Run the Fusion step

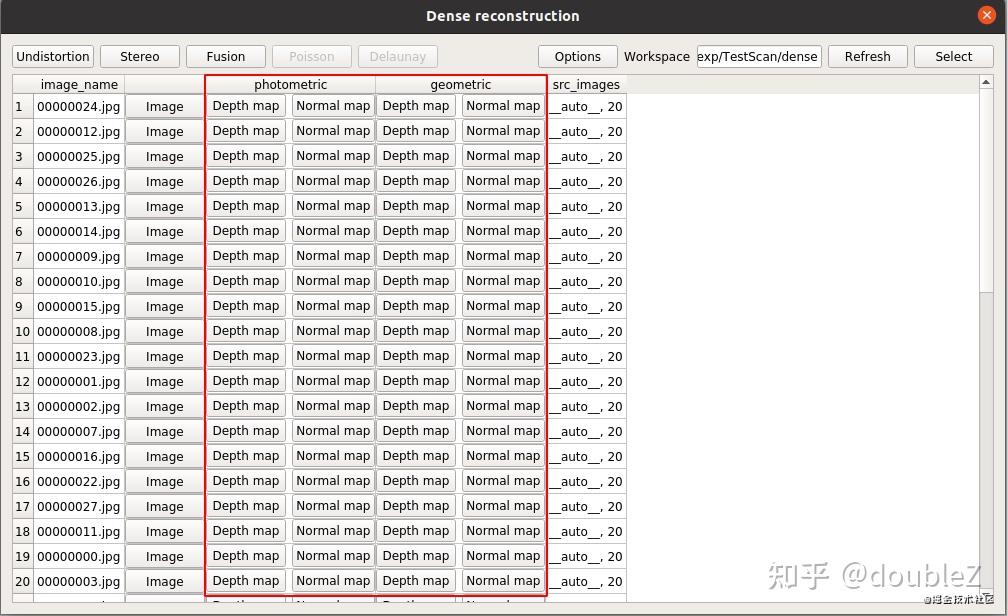[x=225, y=56]
